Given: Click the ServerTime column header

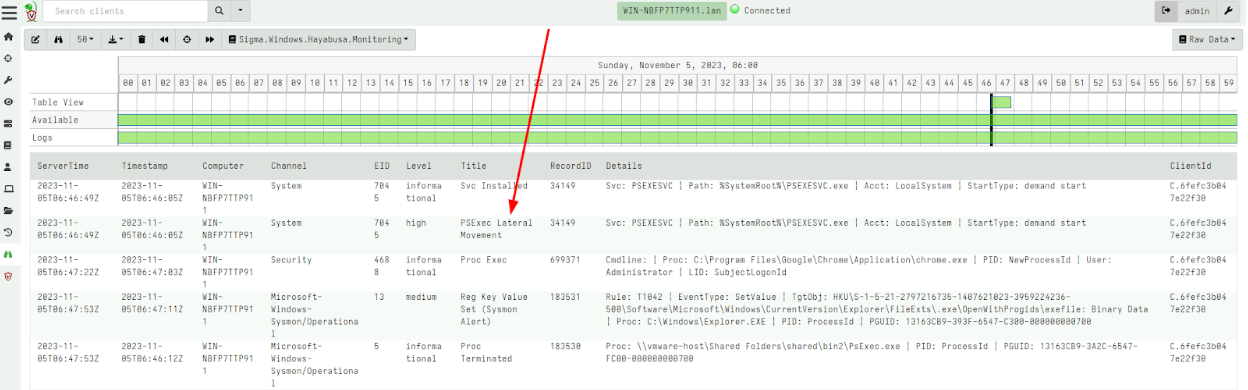Looking at the screenshot, I should 64,166.
